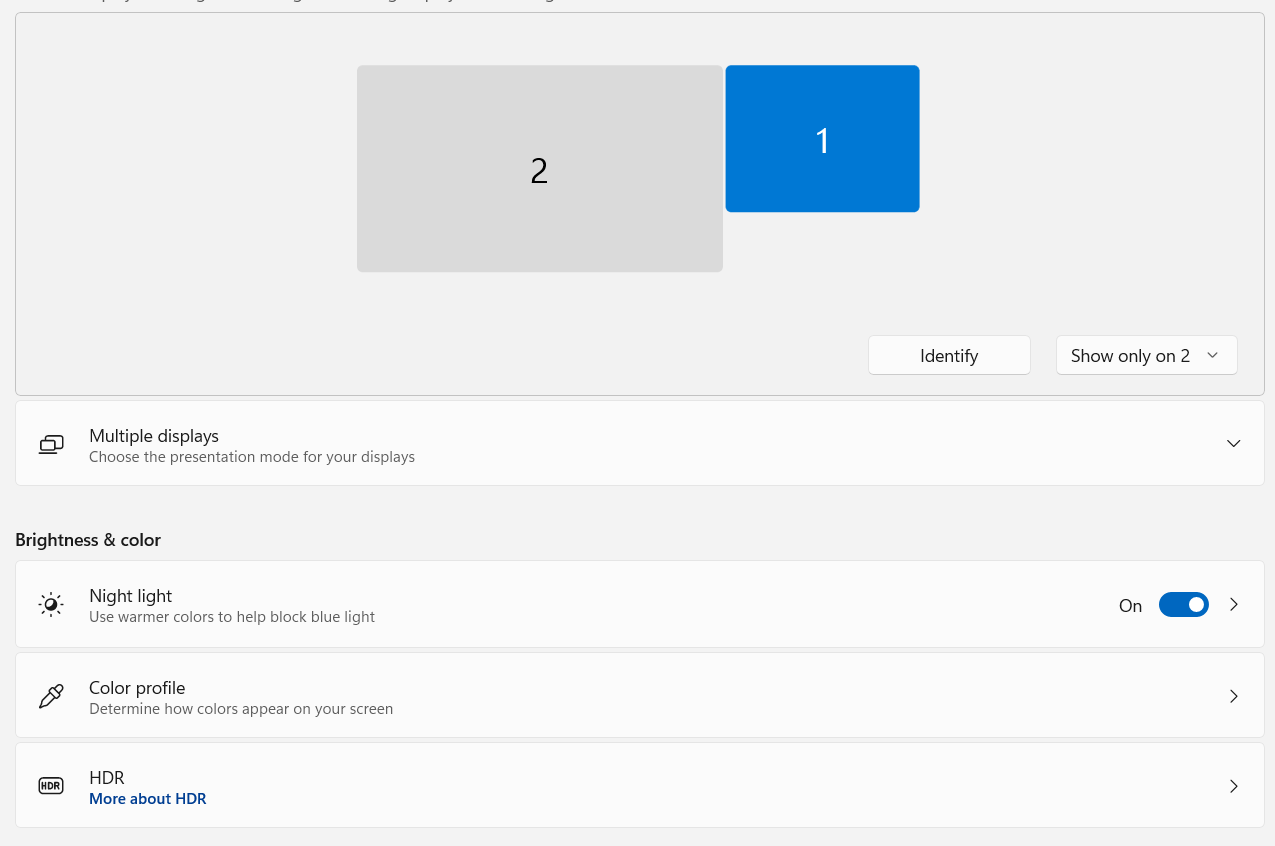
Task: Open the More about HDR link
Action: point(147,798)
